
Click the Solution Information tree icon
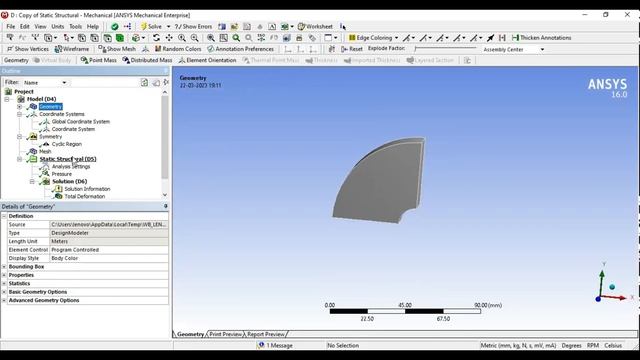tap(58, 189)
